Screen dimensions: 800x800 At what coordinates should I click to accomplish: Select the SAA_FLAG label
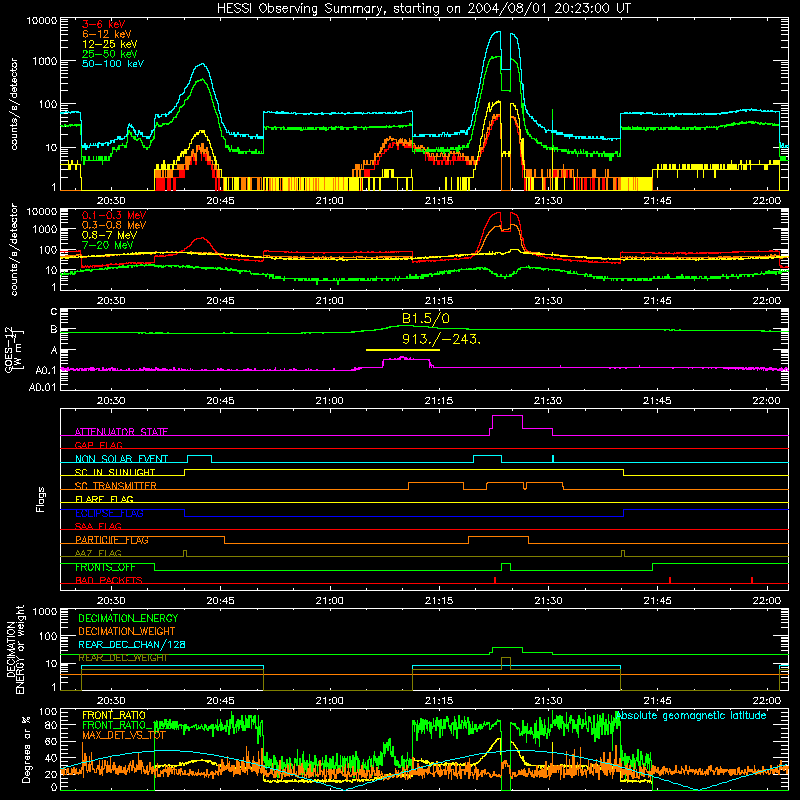tap(98, 527)
